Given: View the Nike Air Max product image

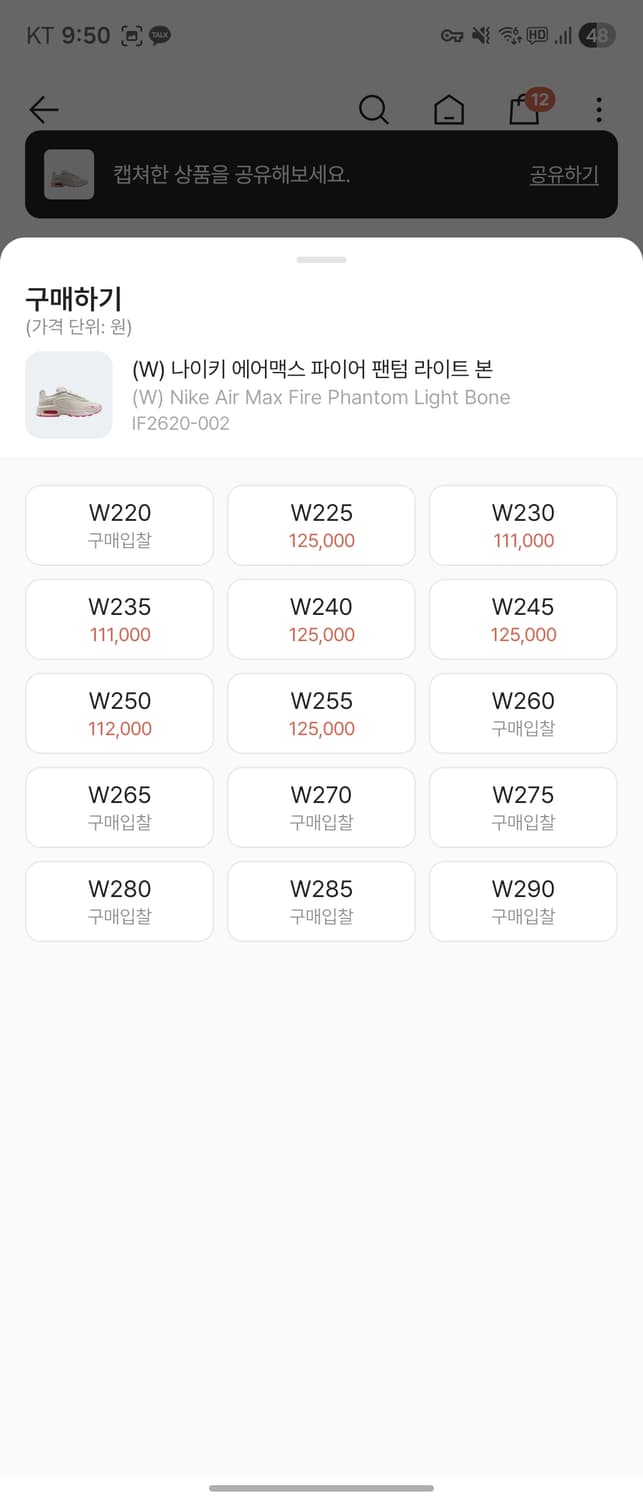Looking at the screenshot, I should click(x=68, y=394).
